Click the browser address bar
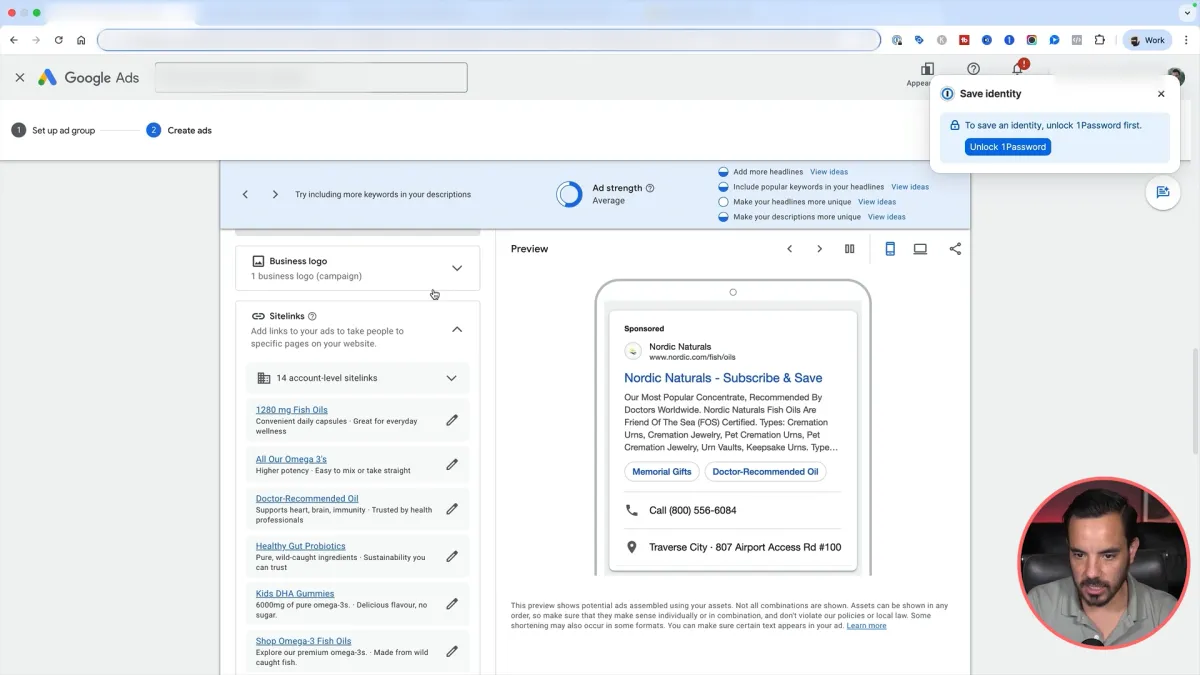The image size is (1200, 675). 489,40
